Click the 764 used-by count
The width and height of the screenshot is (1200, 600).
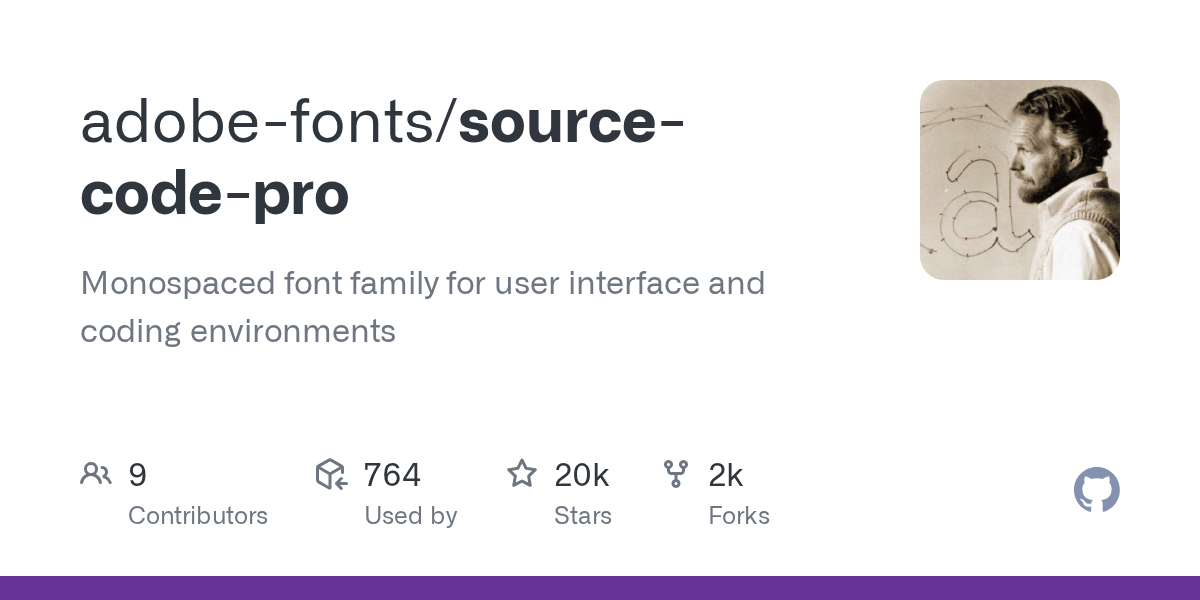click(x=392, y=475)
